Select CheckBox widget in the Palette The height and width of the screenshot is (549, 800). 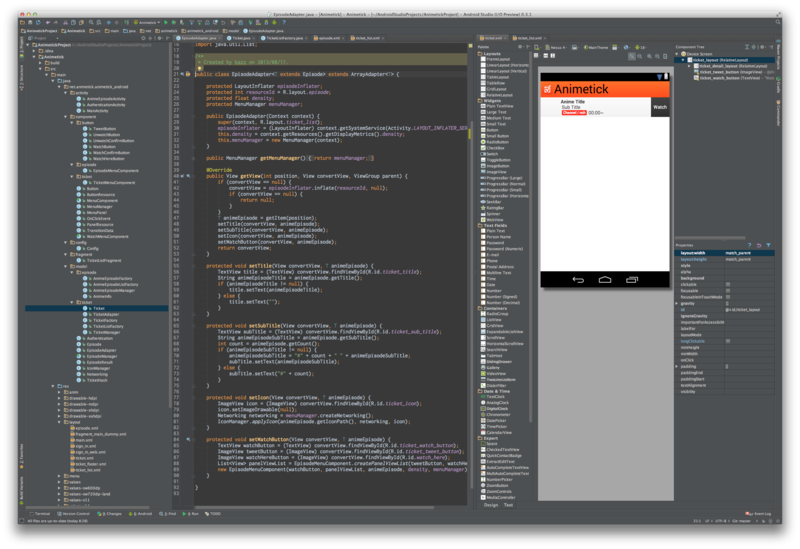(x=493, y=148)
